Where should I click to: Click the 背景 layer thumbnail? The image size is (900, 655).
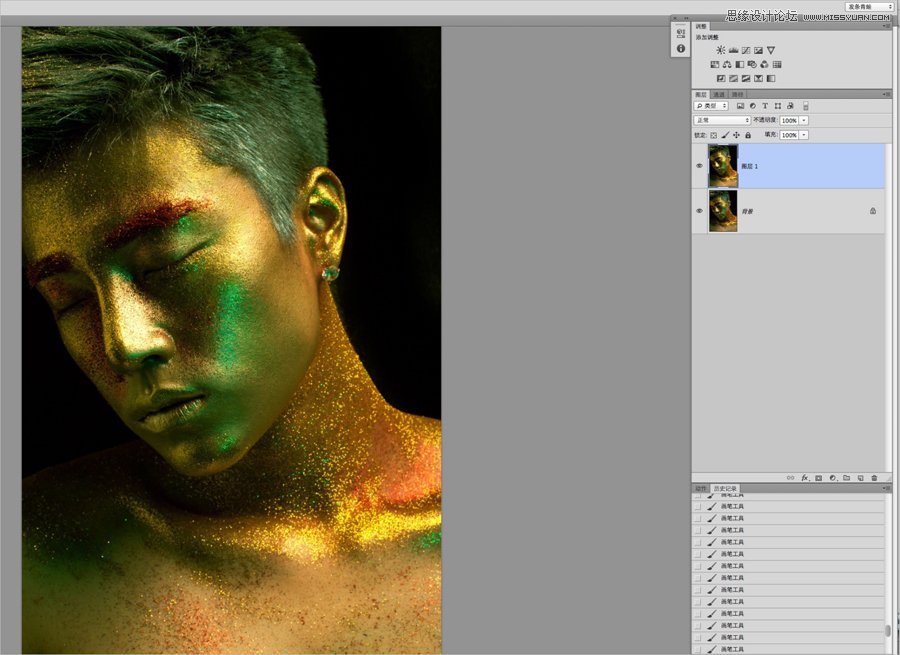722,211
